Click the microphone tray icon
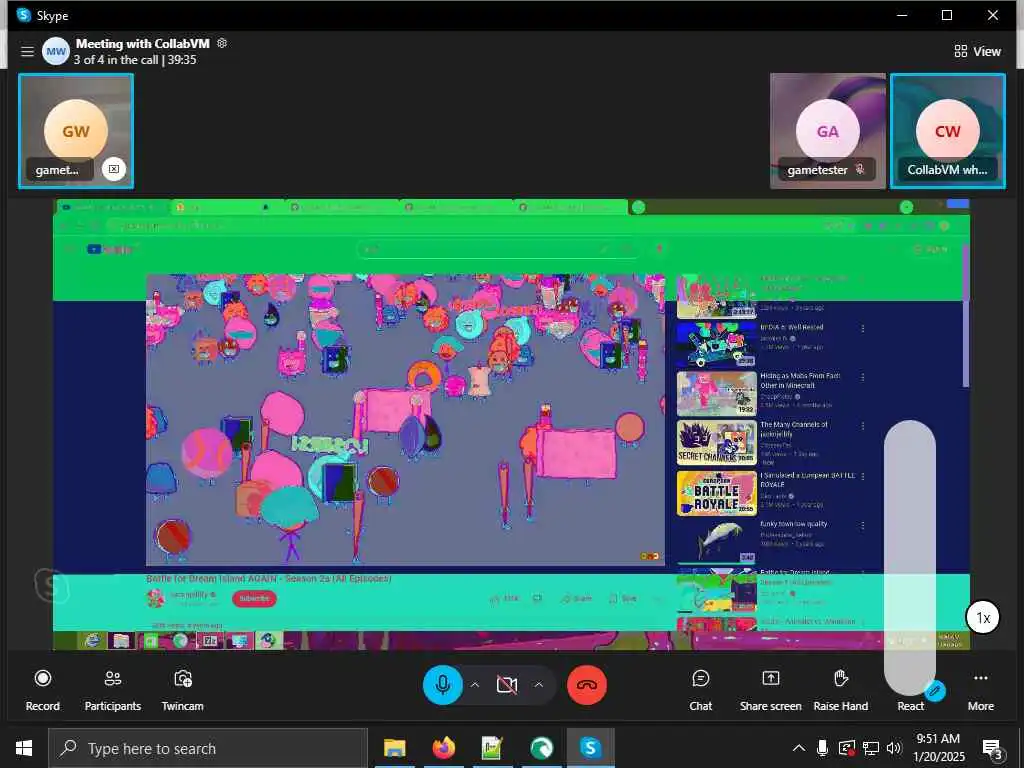 pyautogui.click(x=823, y=748)
